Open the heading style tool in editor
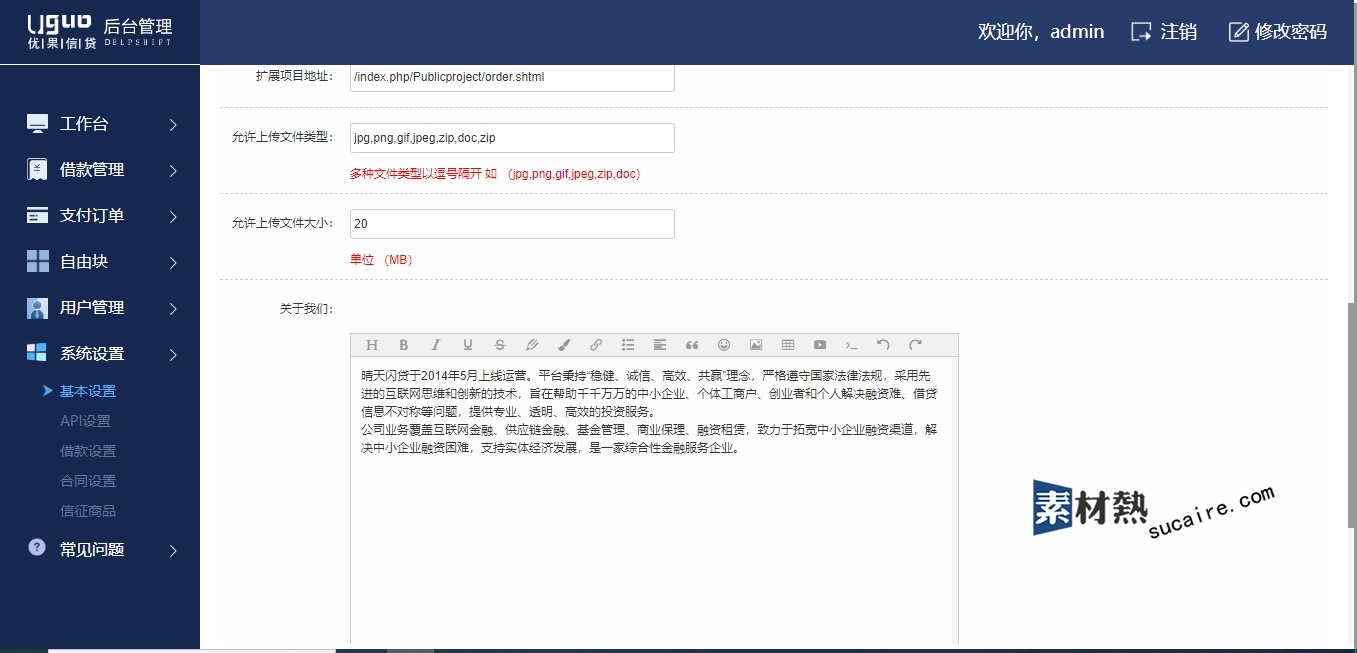1357x653 pixels. 372,345
